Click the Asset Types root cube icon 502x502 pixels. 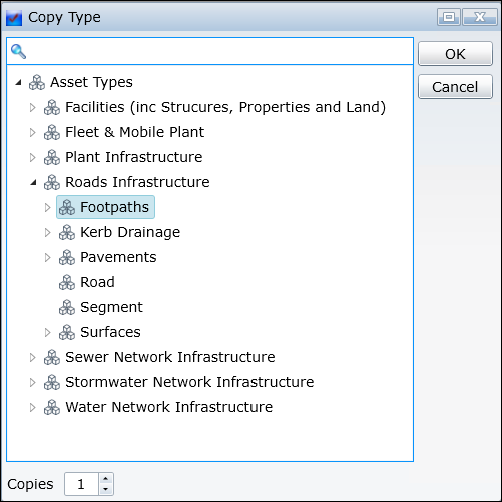37,82
